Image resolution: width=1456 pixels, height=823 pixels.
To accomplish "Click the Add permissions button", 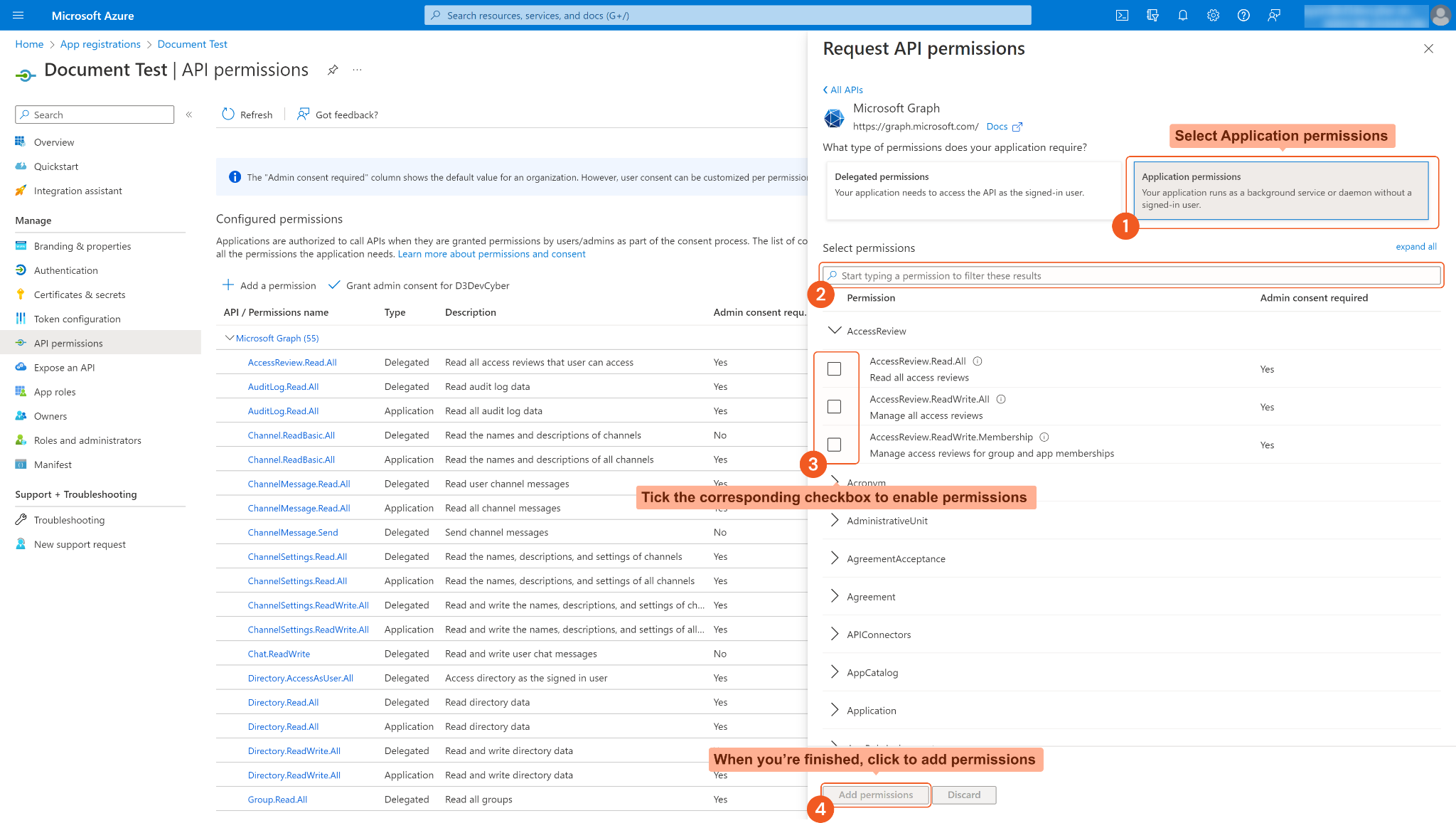I will tap(875, 795).
